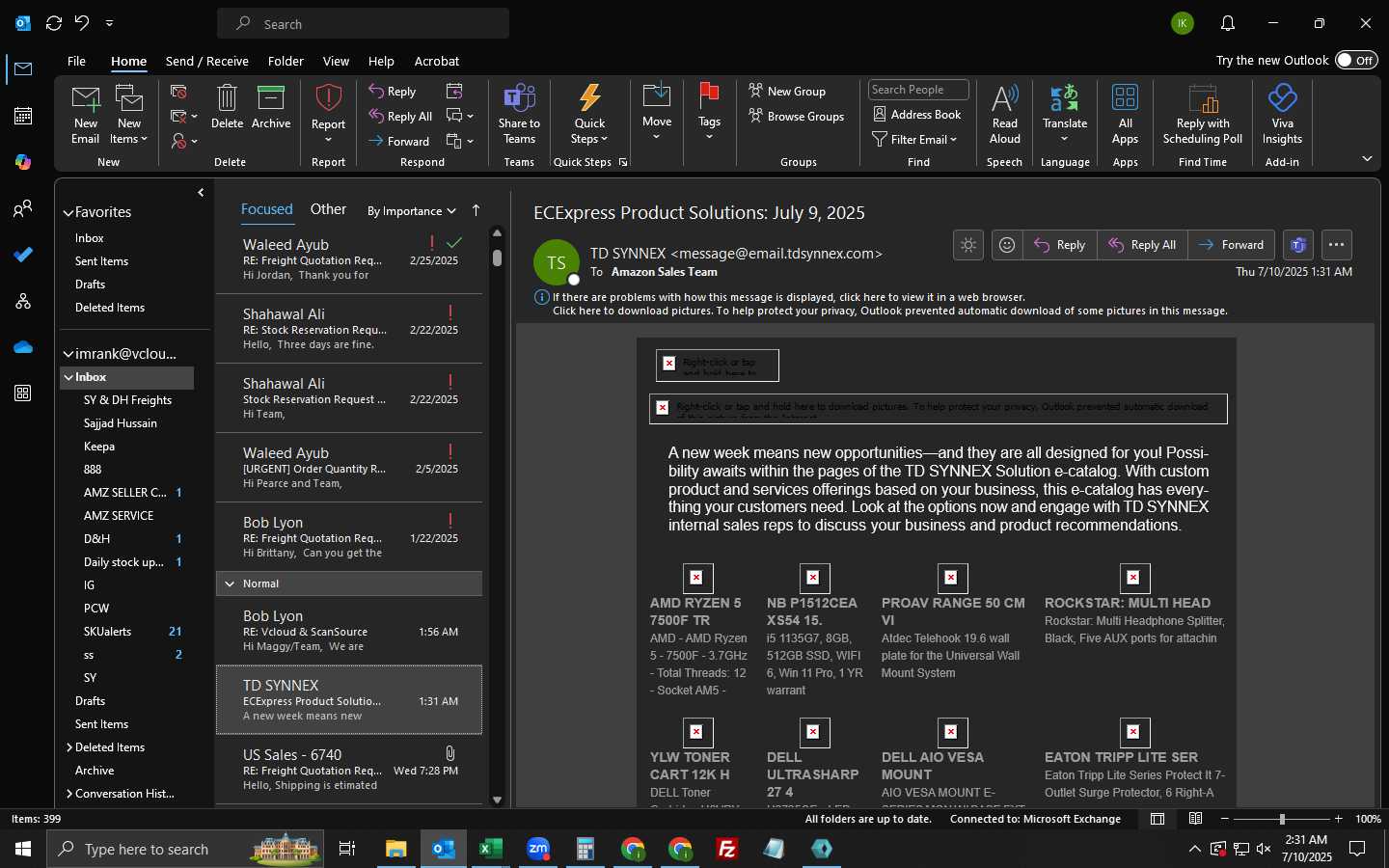This screenshot has width=1389, height=868.
Task: Open the Folder tab
Action: click(286, 61)
